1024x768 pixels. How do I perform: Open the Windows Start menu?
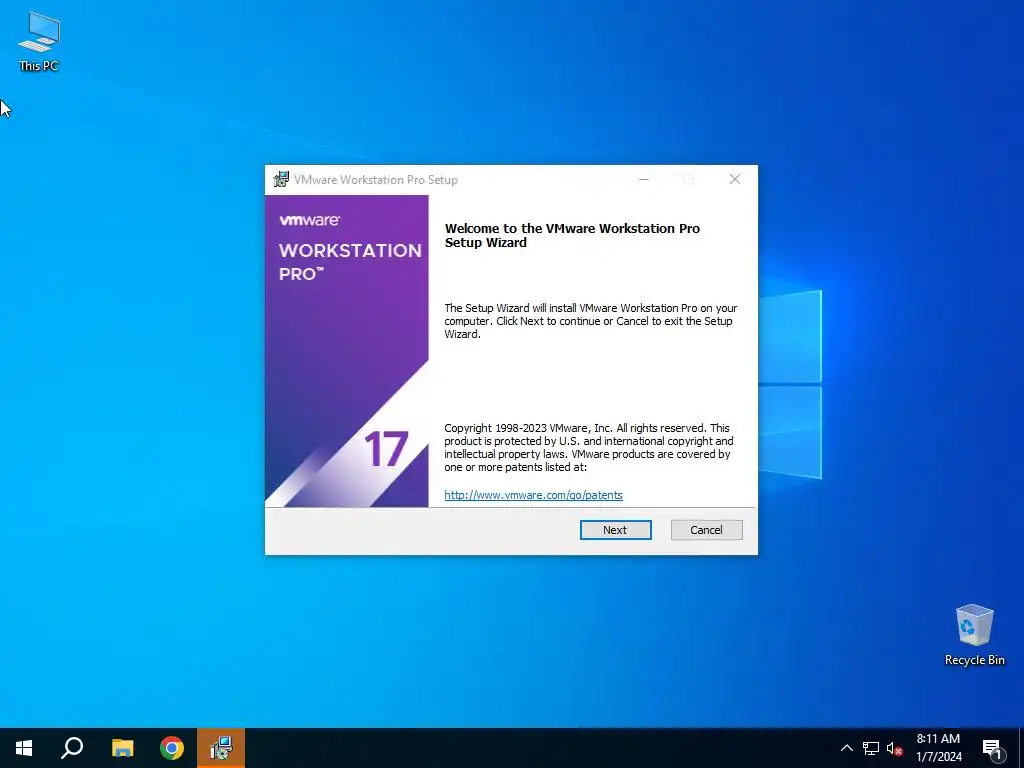[x=24, y=748]
